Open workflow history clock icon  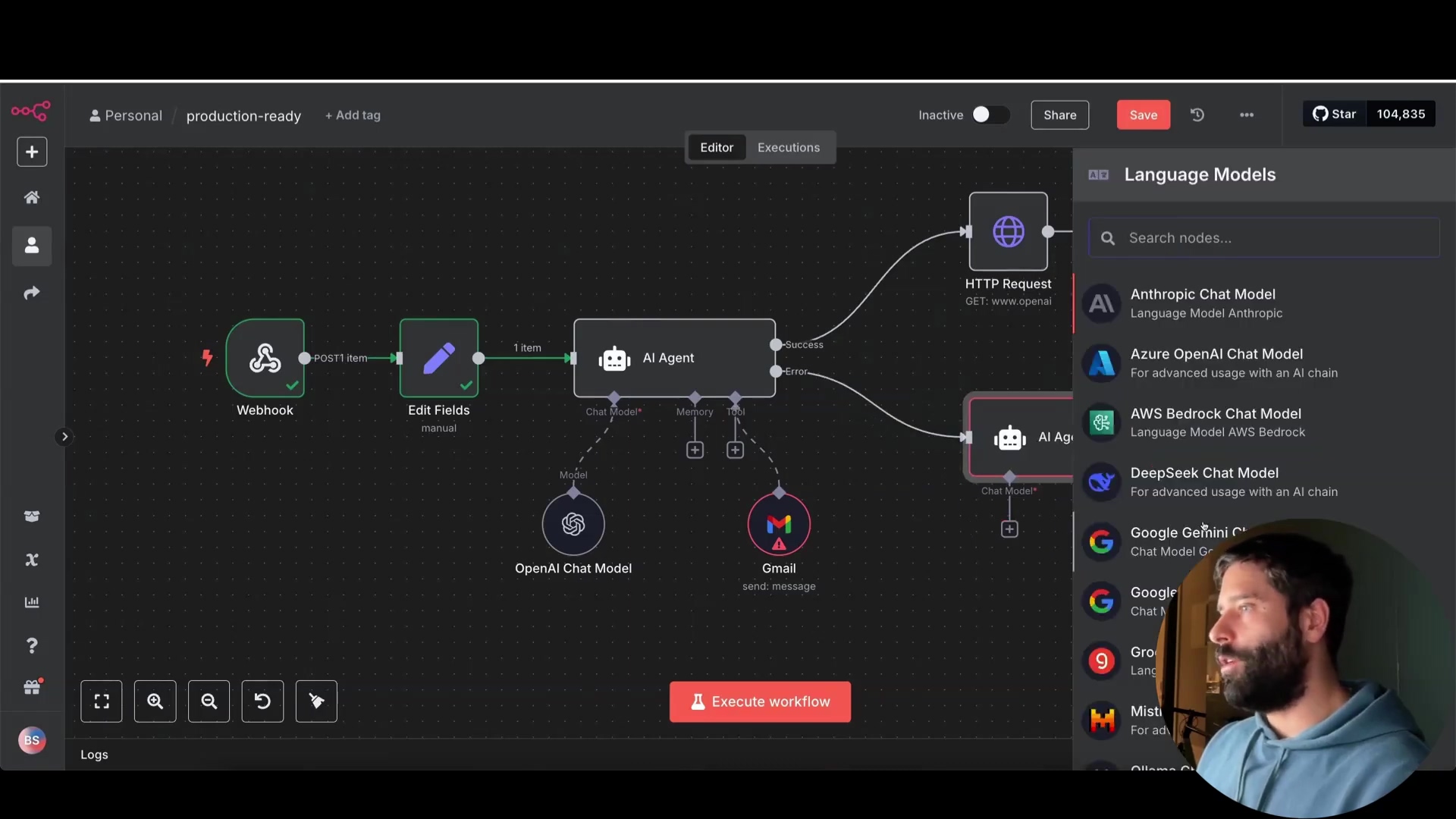1197,115
